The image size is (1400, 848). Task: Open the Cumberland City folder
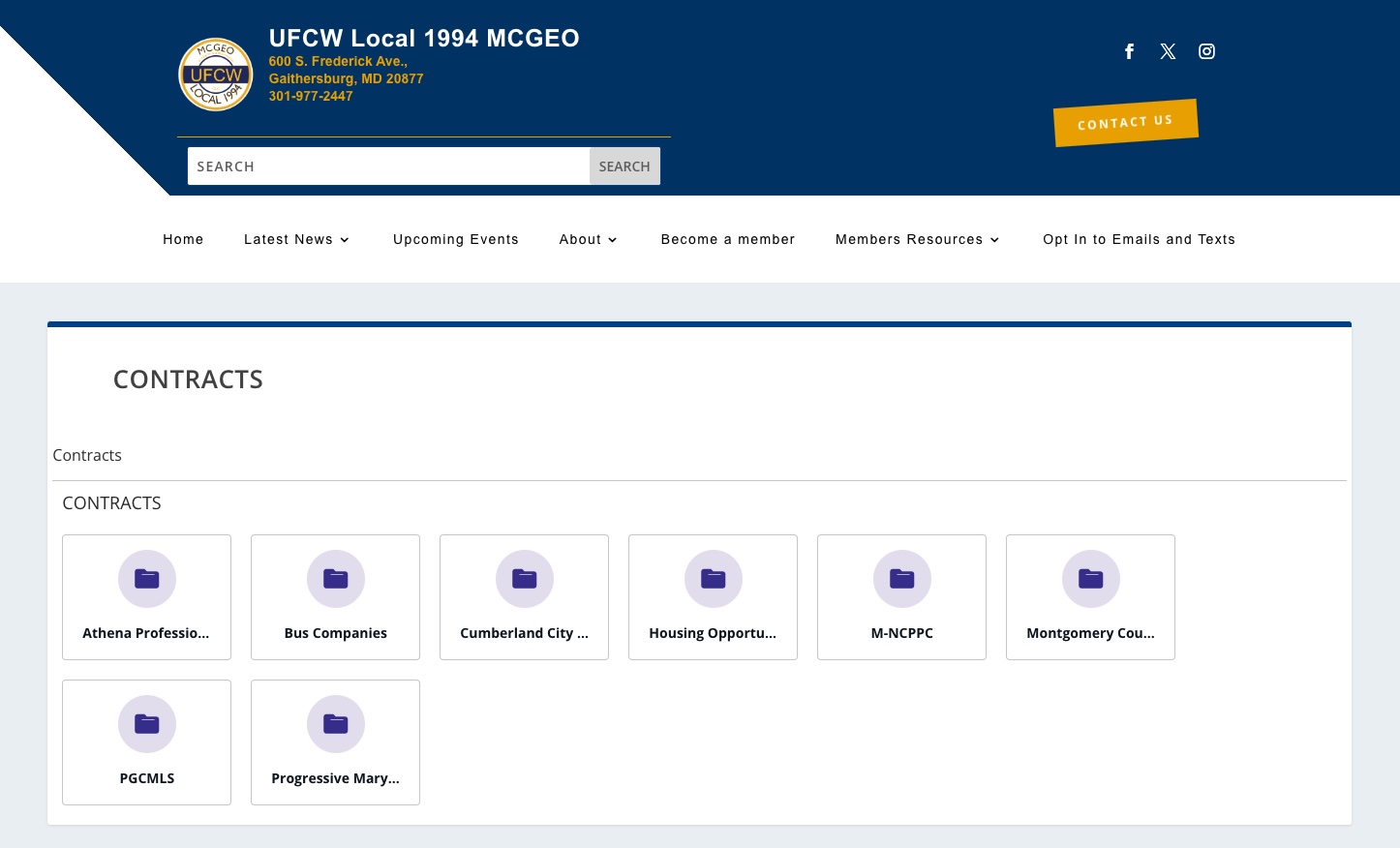coord(524,597)
